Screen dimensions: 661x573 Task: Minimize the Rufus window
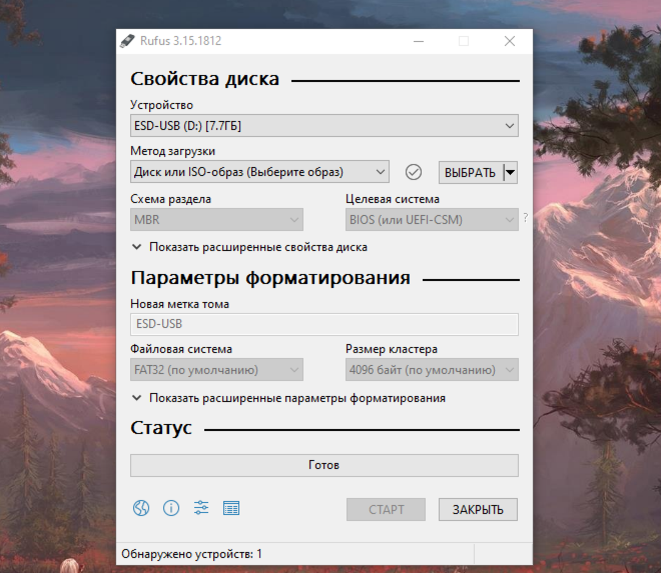[x=419, y=41]
